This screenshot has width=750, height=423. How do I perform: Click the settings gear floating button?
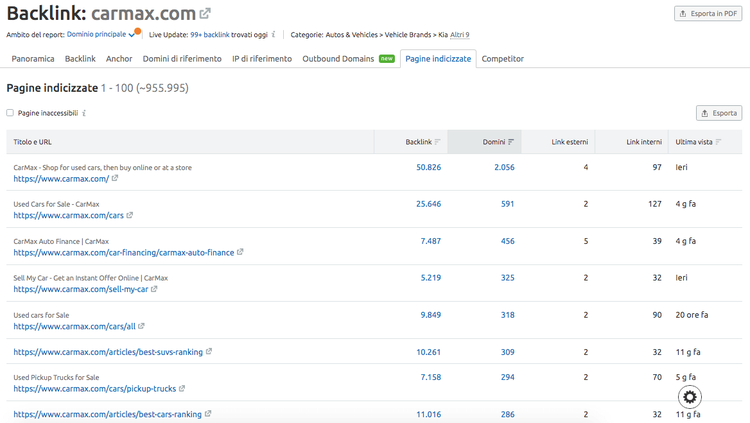pos(689,397)
